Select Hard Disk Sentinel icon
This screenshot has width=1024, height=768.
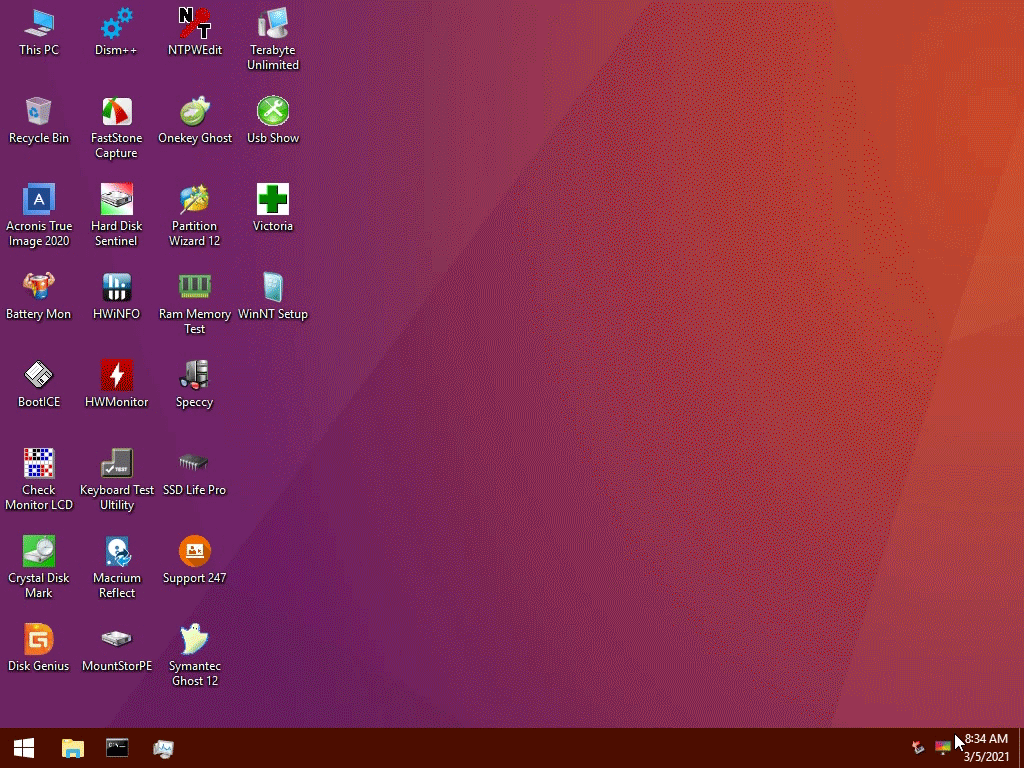click(116, 216)
